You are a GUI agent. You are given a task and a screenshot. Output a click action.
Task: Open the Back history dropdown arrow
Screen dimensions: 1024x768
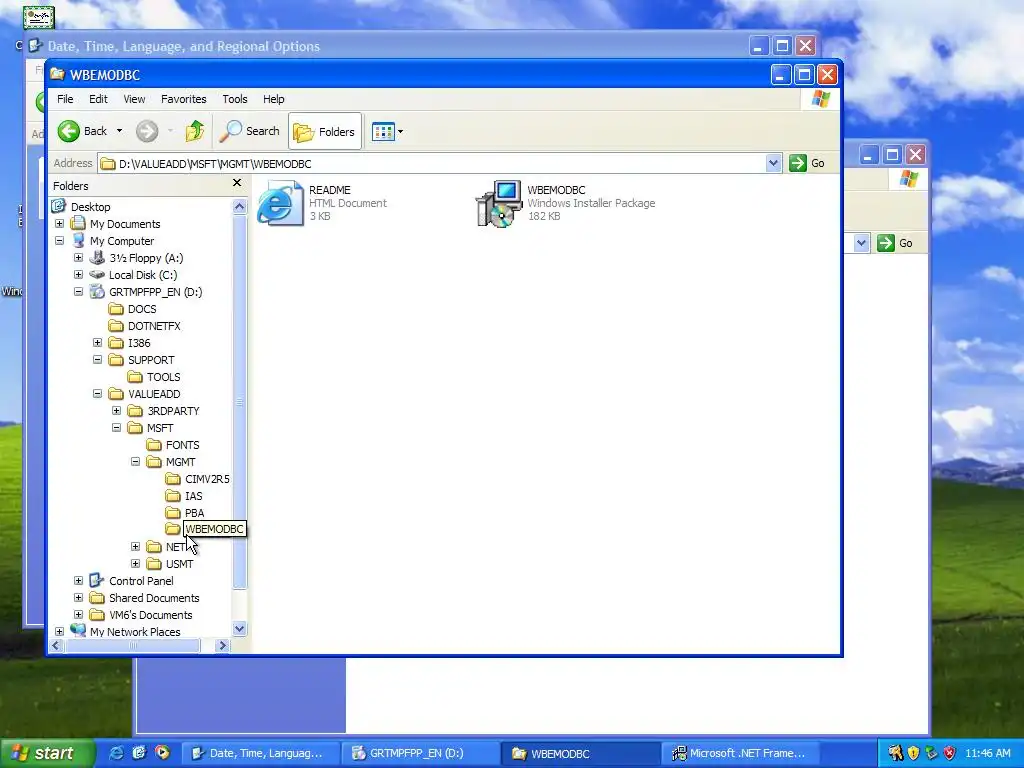[x=119, y=131]
